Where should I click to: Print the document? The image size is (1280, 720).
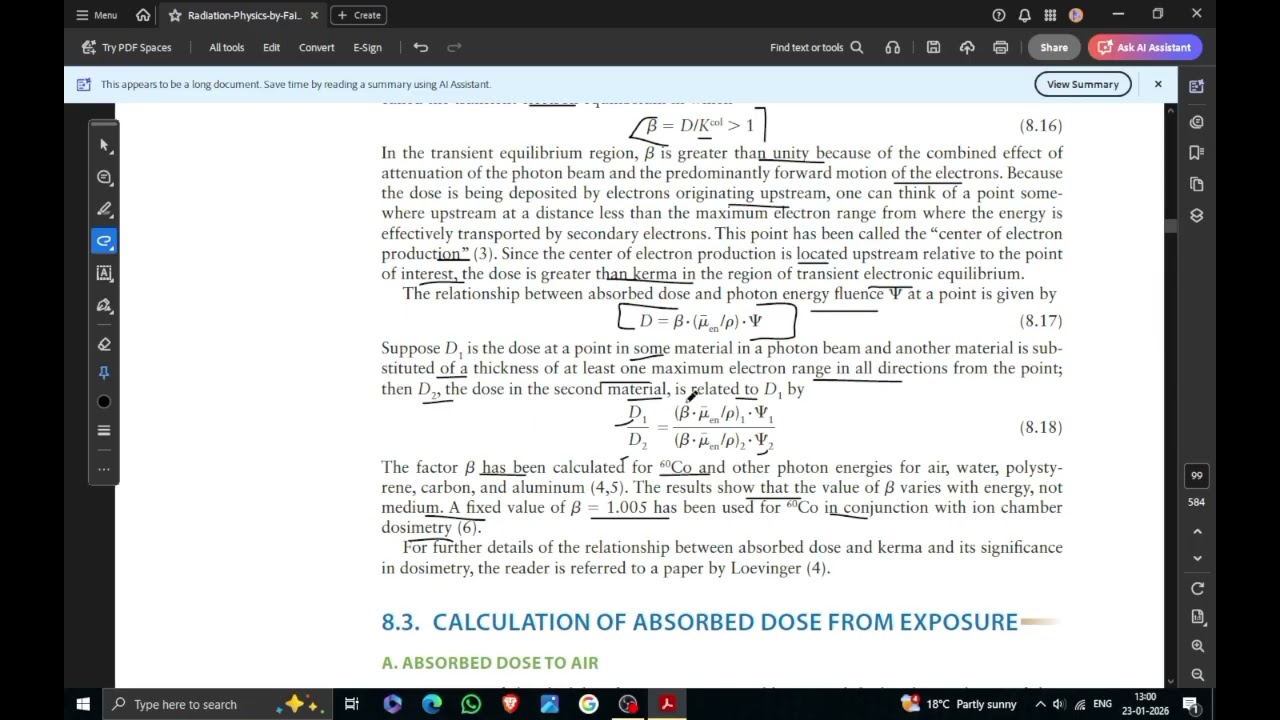[1000, 47]
